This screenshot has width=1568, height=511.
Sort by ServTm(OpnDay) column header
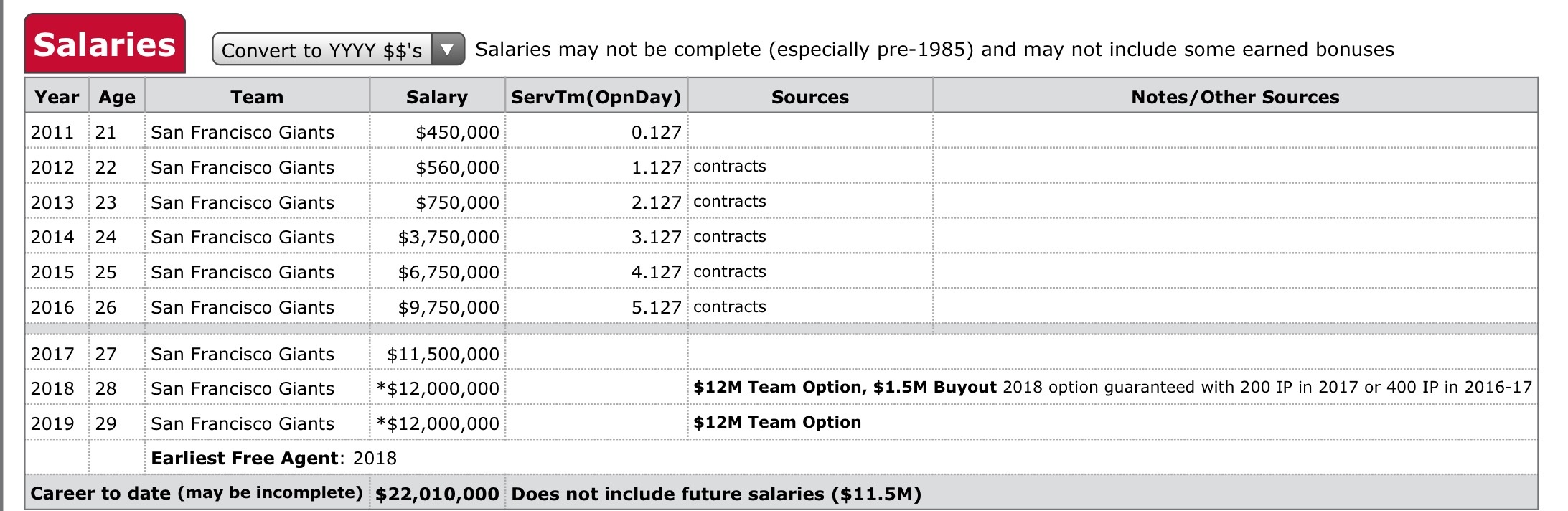596,97
